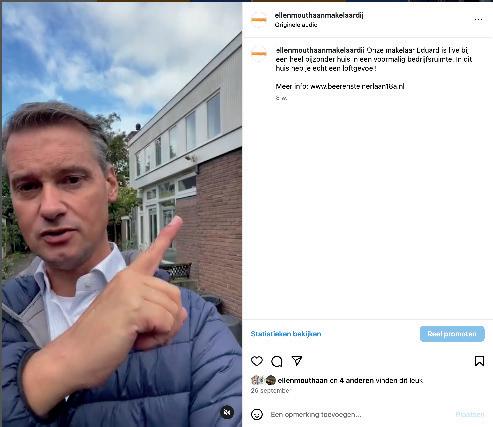The image size is (493, 427).
Task: Save the post with the bookmark icon
Action: (479, 361)
